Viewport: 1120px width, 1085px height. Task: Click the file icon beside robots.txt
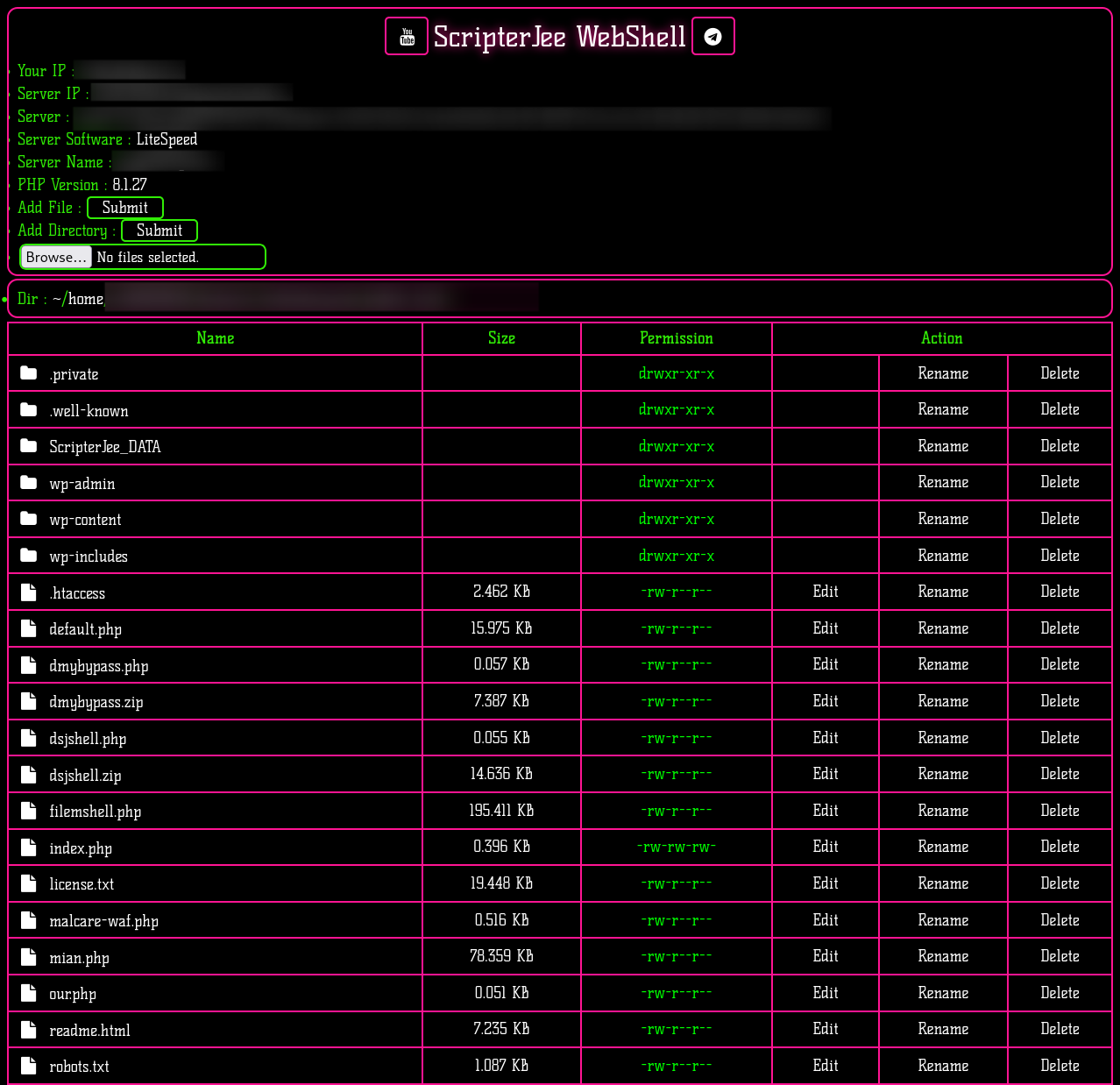[29, 1066]
